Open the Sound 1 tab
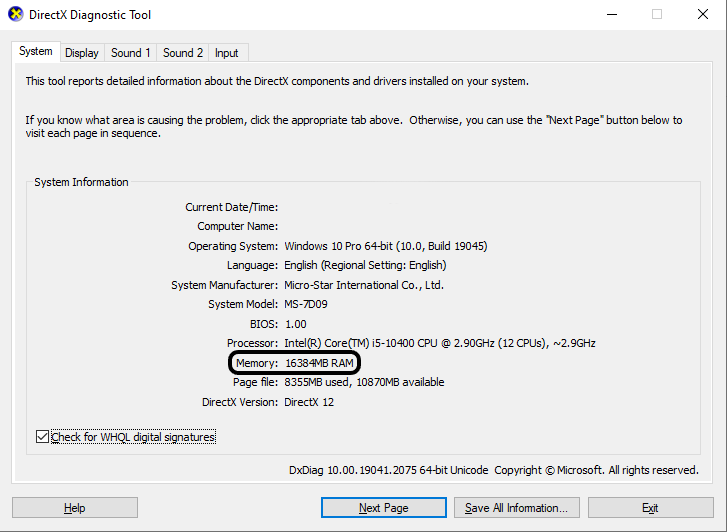Viewport: 727px width, 532px height. point(131,53)
